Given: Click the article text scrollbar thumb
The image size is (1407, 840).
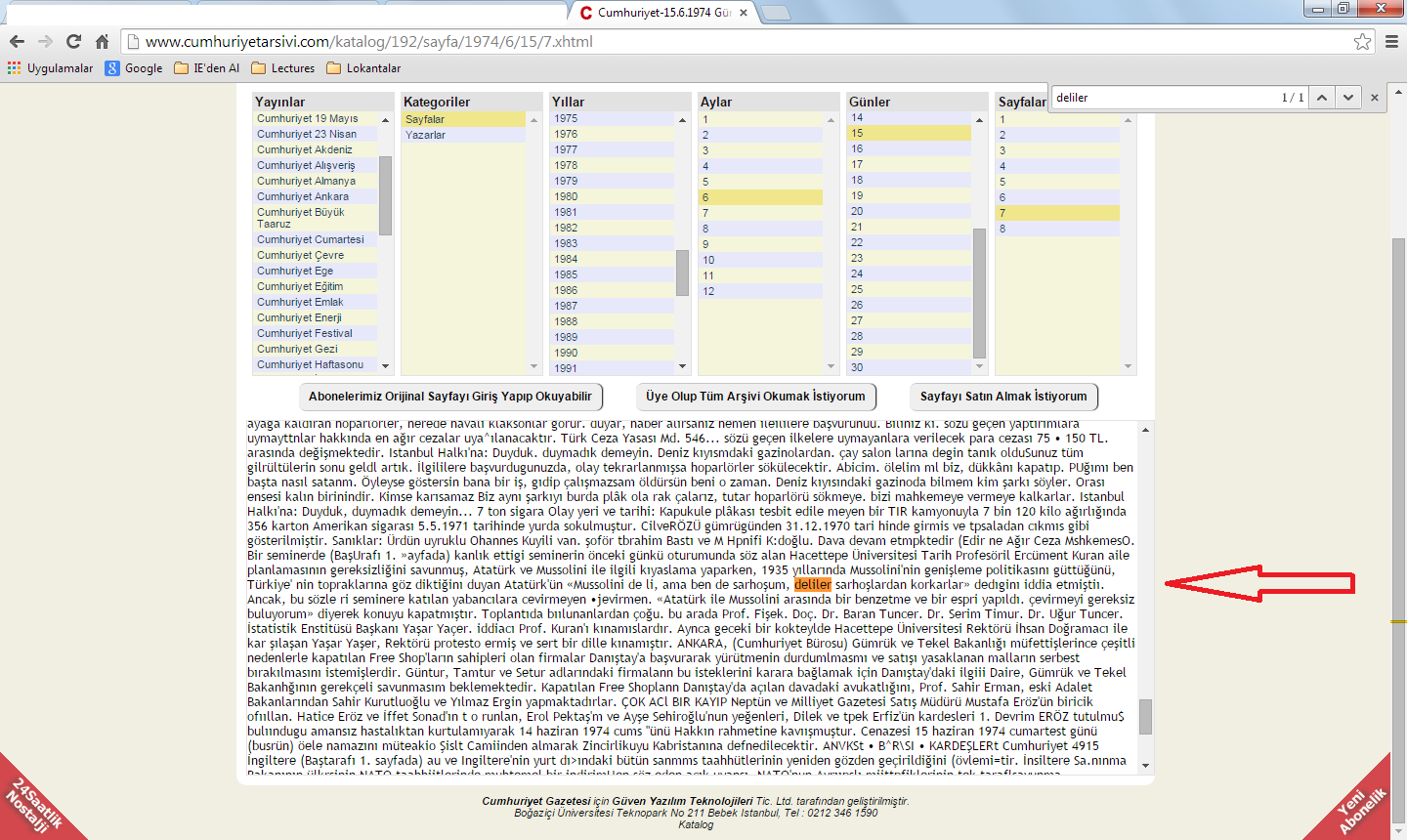Looking at the screenshot, I should (1145, 717).
